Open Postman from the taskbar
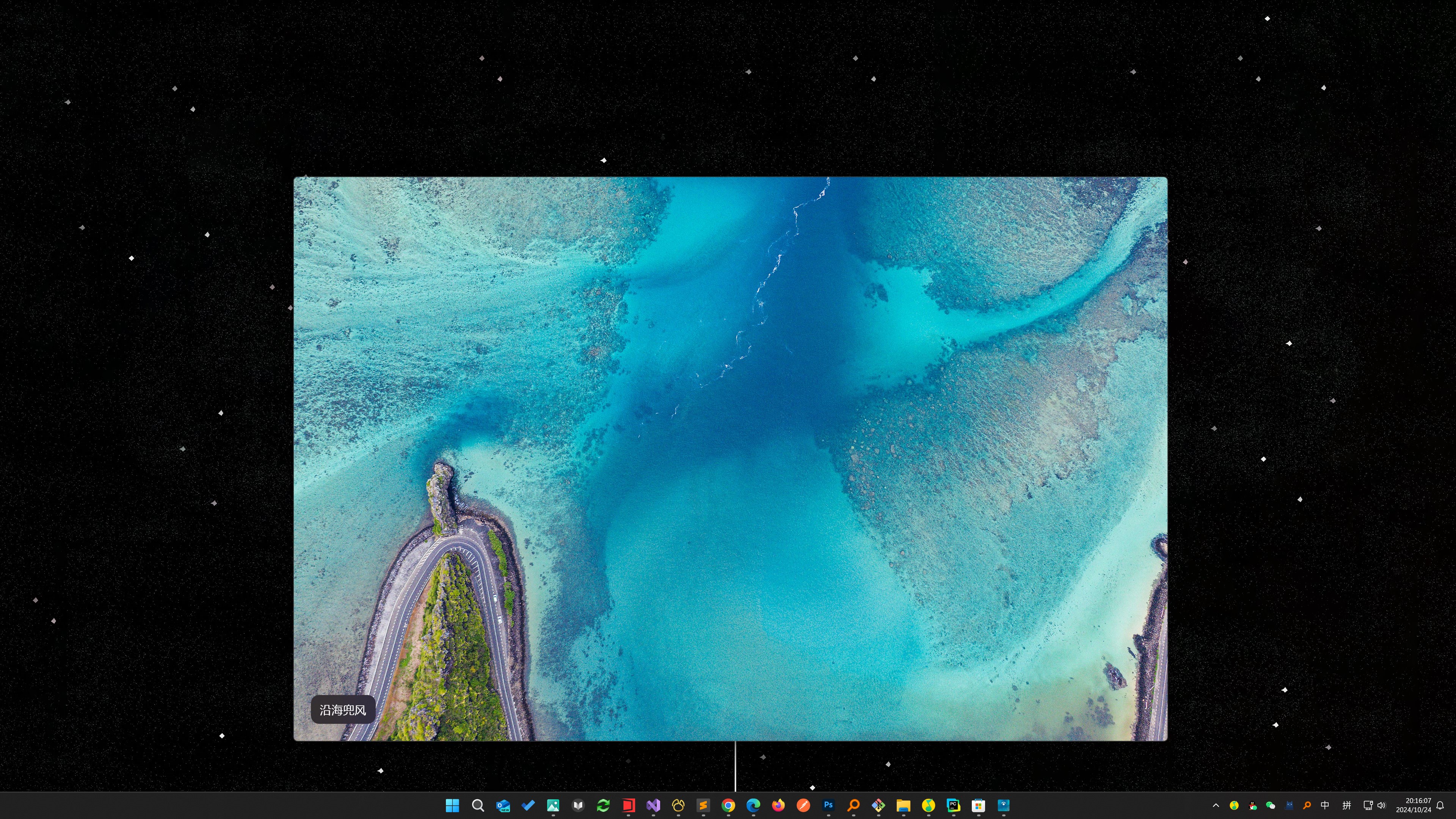This screenshot has height=819, width=1456. 803,805
